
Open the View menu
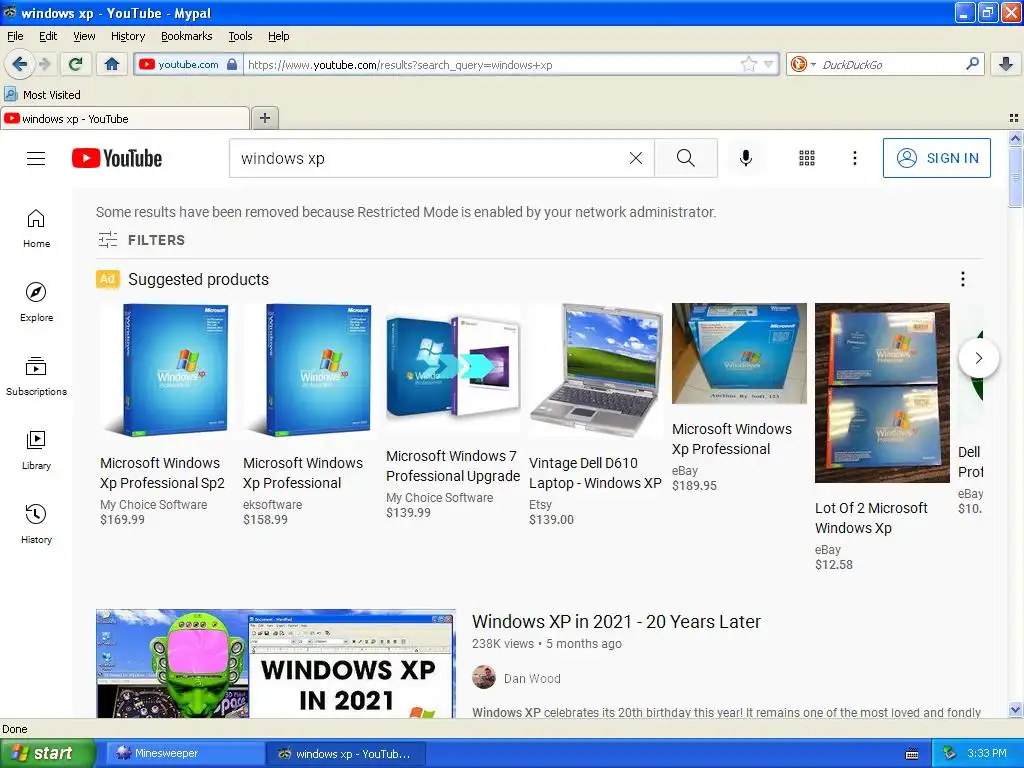pyautogui.click(x=84, y=36)
